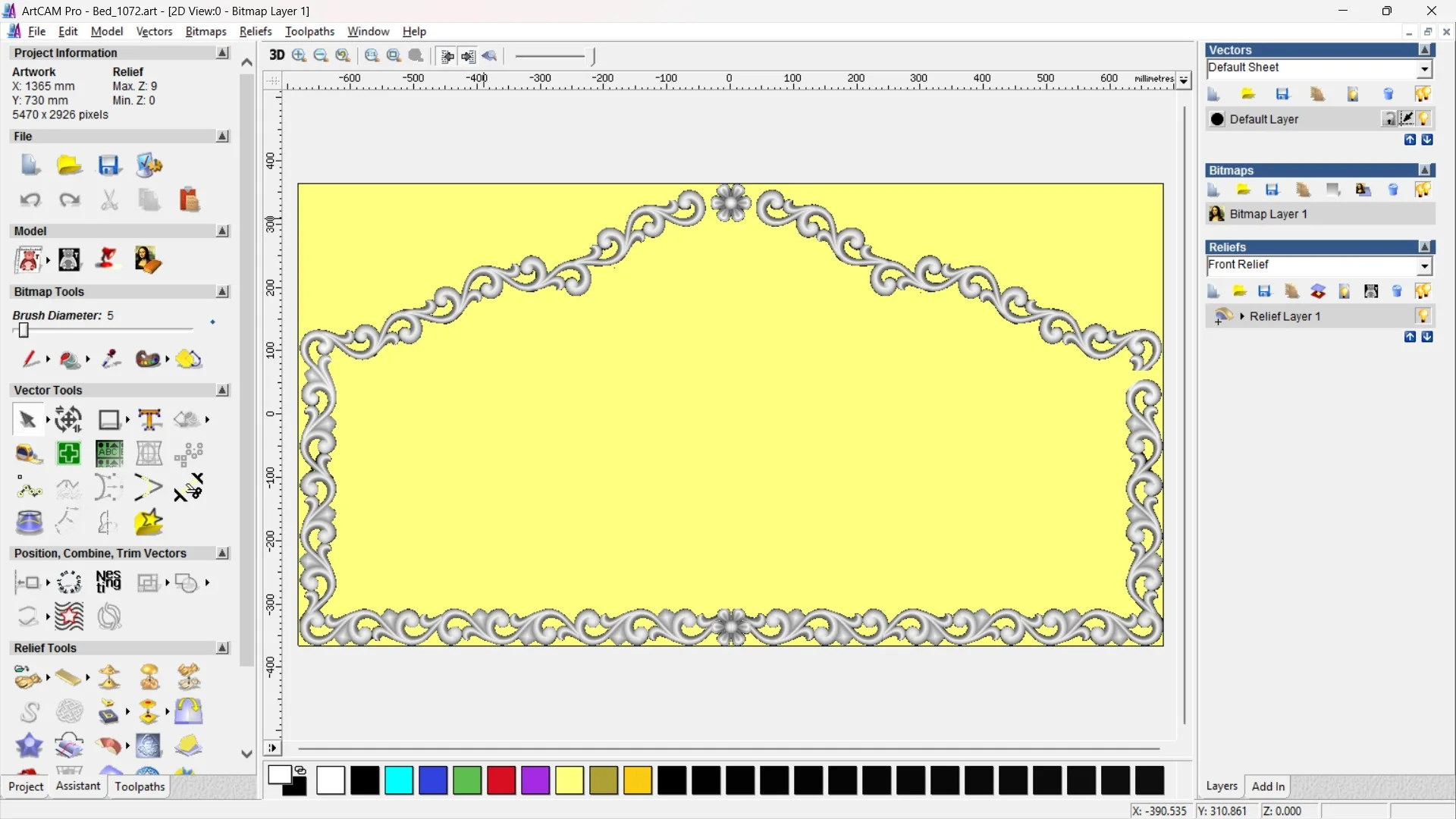Expand the Relief Layer 1 arrow
The height and width of the screenshot is (819, 1456).
[x=1242, y=316]
